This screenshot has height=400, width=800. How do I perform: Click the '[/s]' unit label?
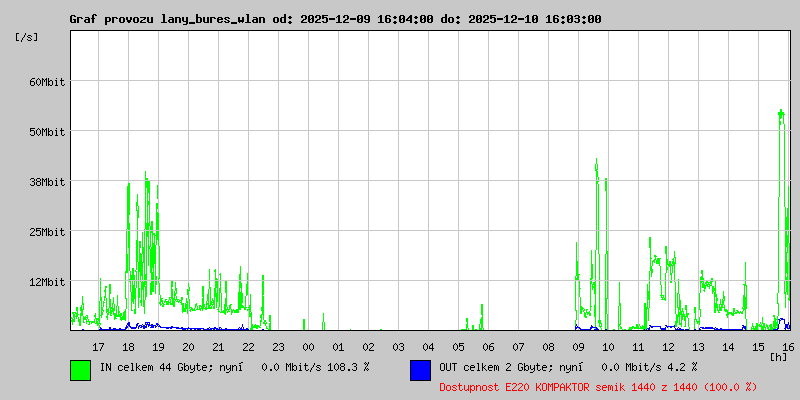coord(27,37)
